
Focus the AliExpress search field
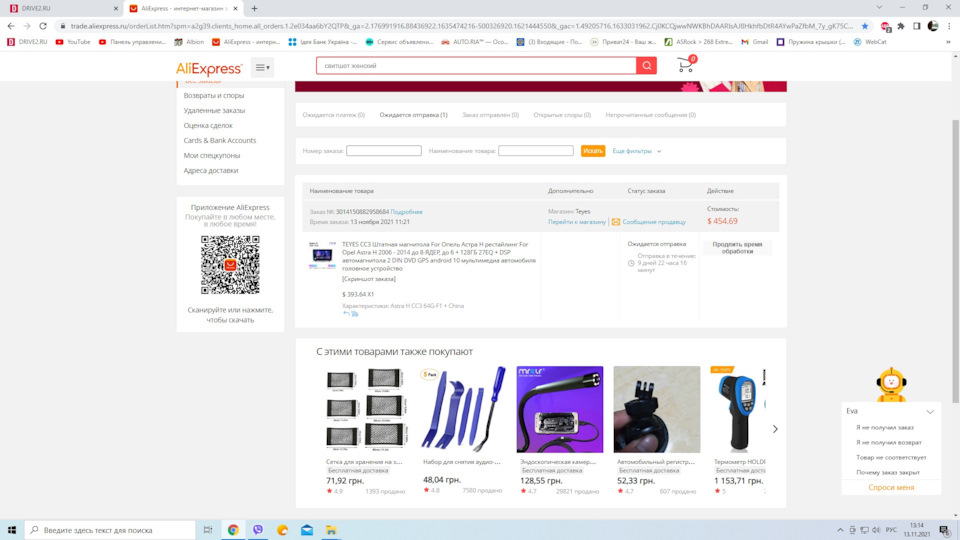(476, 66)
